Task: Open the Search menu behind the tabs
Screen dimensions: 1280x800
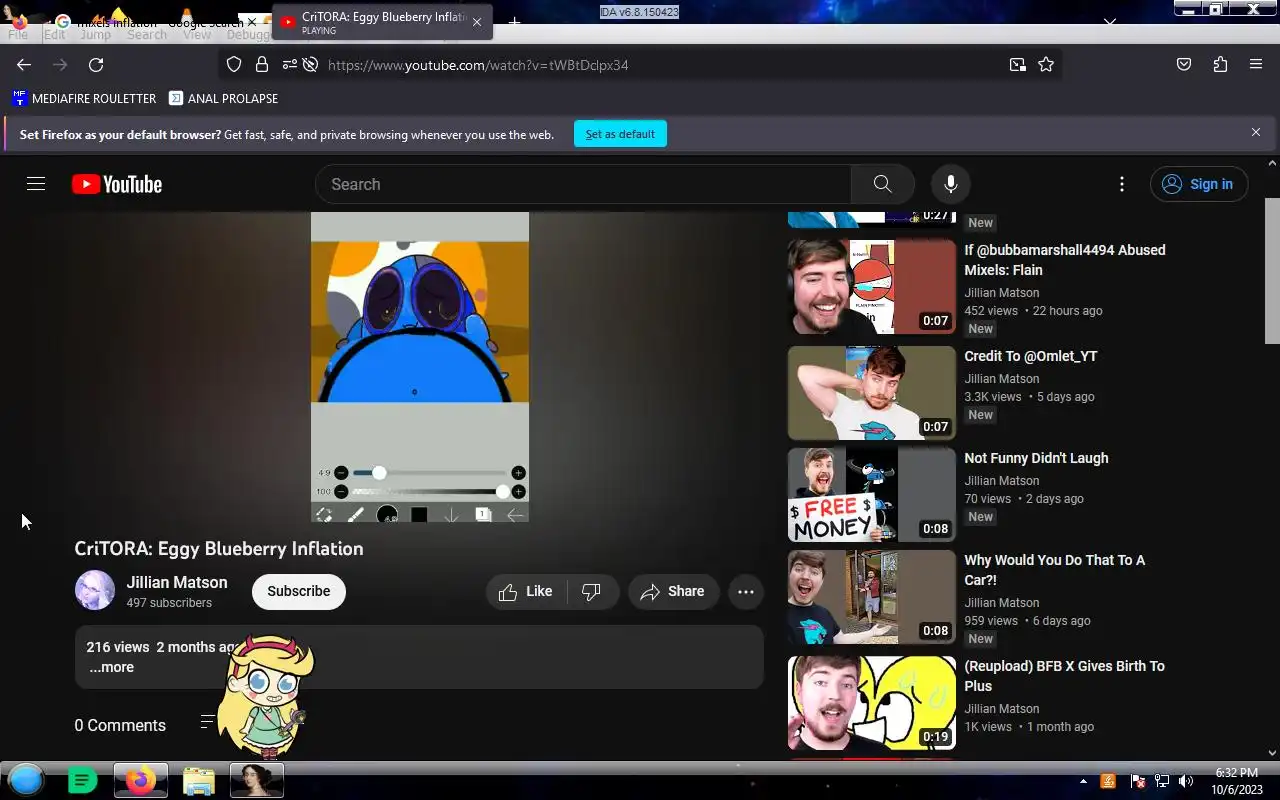Action: coord(147,34)
